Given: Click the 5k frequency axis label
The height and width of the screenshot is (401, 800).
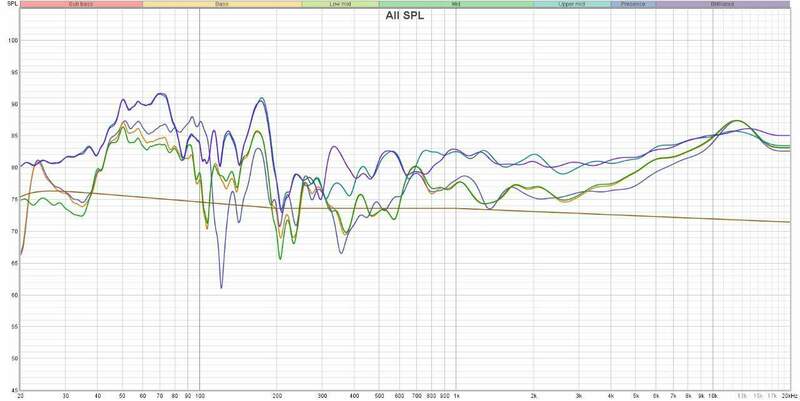Looking at the screenshot, I should click(x=636, y=396).
